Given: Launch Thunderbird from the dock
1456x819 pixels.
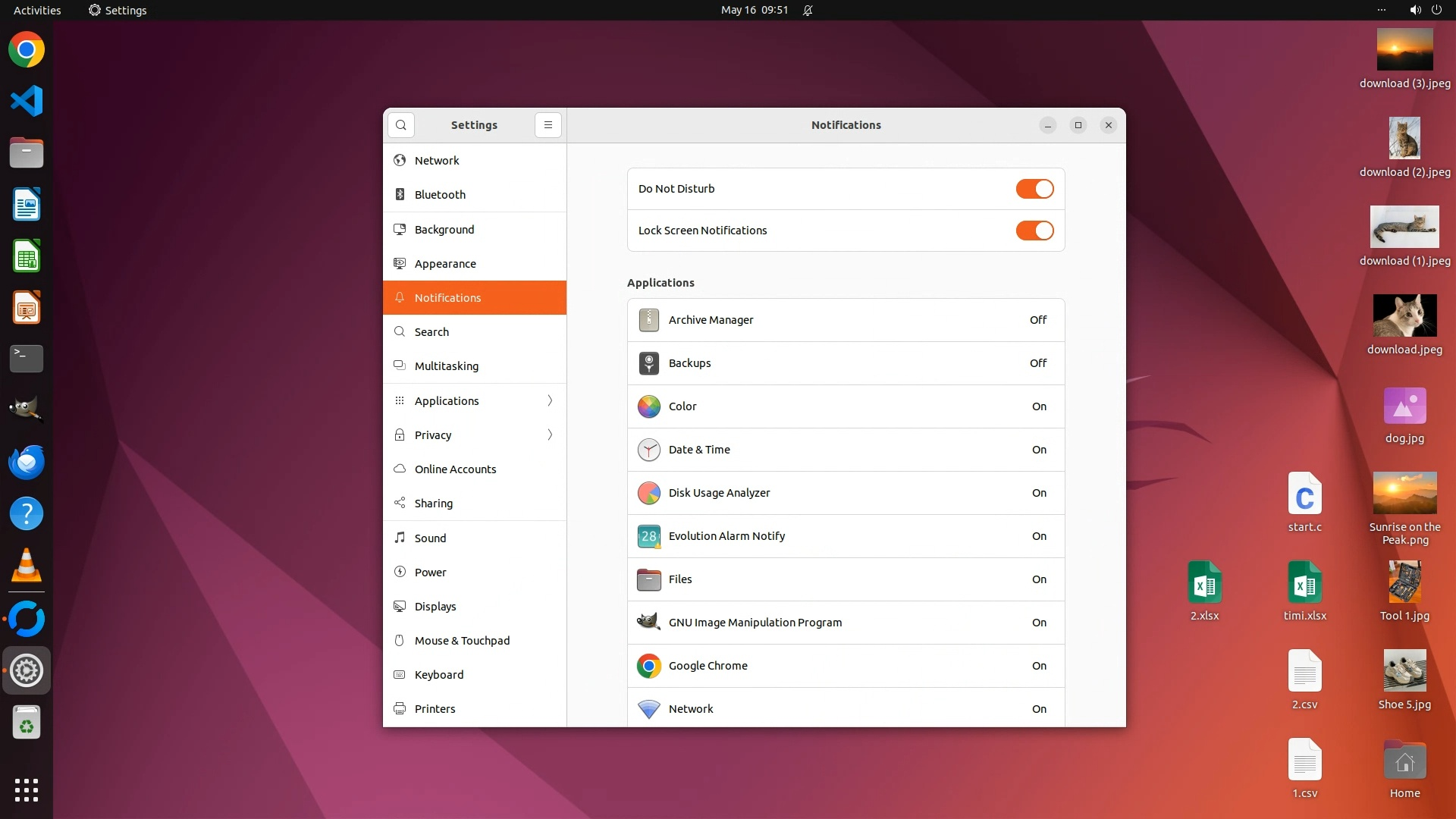Looking at the screenshot, I should pos(27,462).
